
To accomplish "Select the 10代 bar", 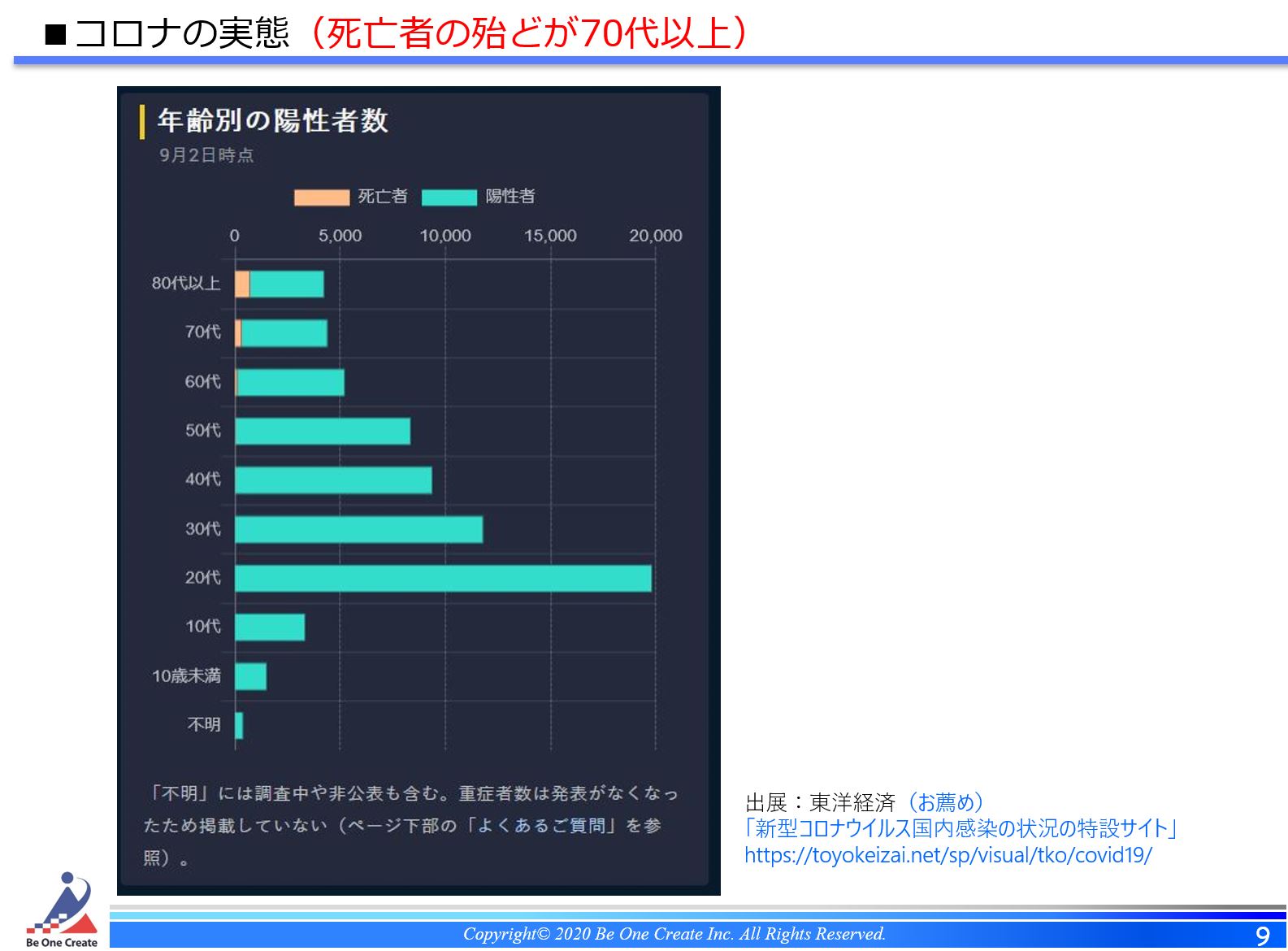I will click(x=270, y=627).
